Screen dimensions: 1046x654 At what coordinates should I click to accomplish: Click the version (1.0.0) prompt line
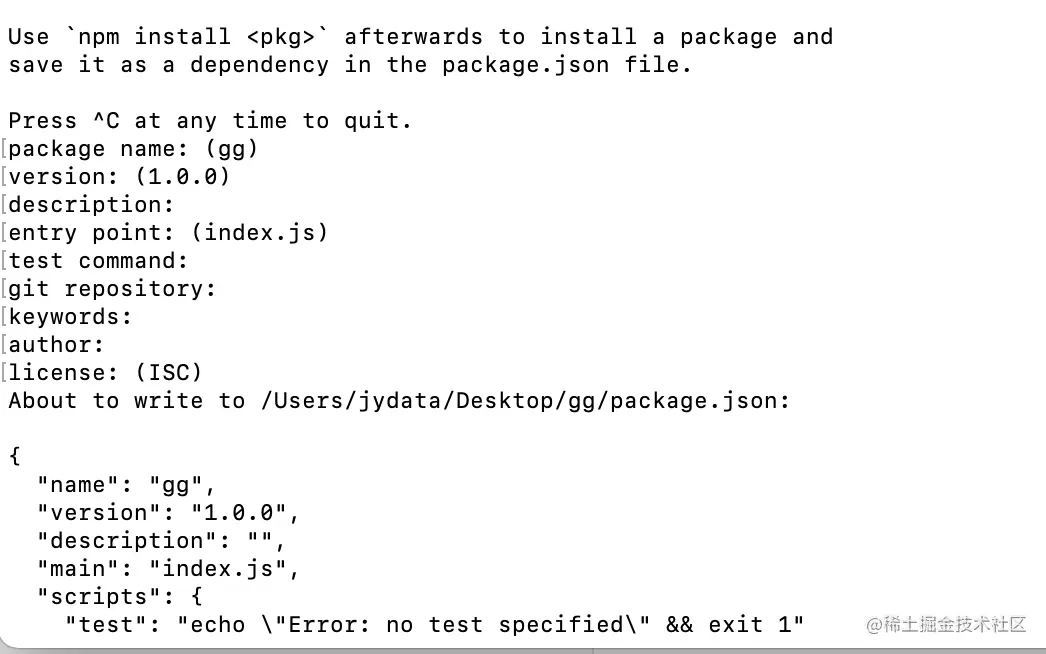coord(119,177)
